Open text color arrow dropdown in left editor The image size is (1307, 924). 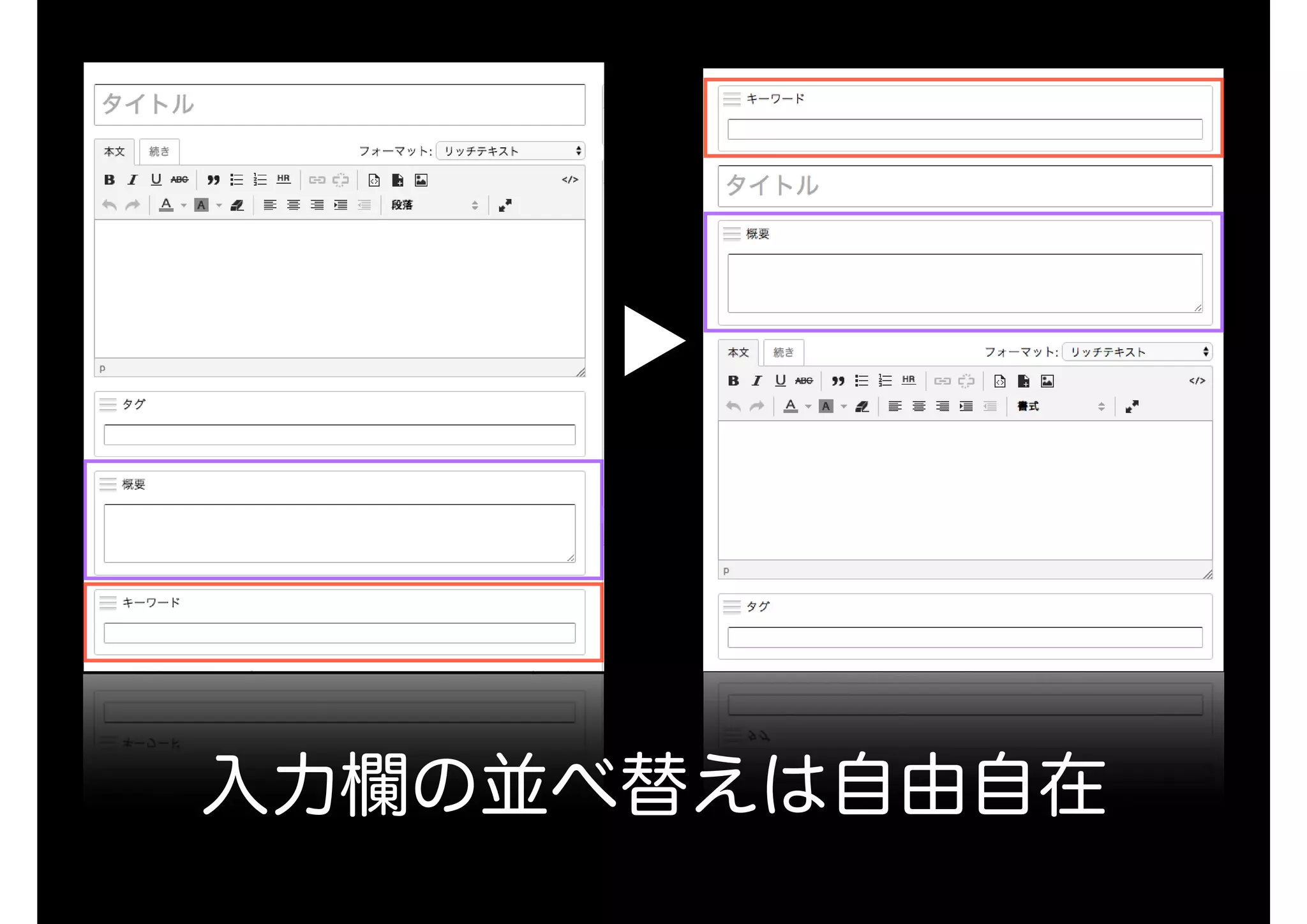(184, 205)
